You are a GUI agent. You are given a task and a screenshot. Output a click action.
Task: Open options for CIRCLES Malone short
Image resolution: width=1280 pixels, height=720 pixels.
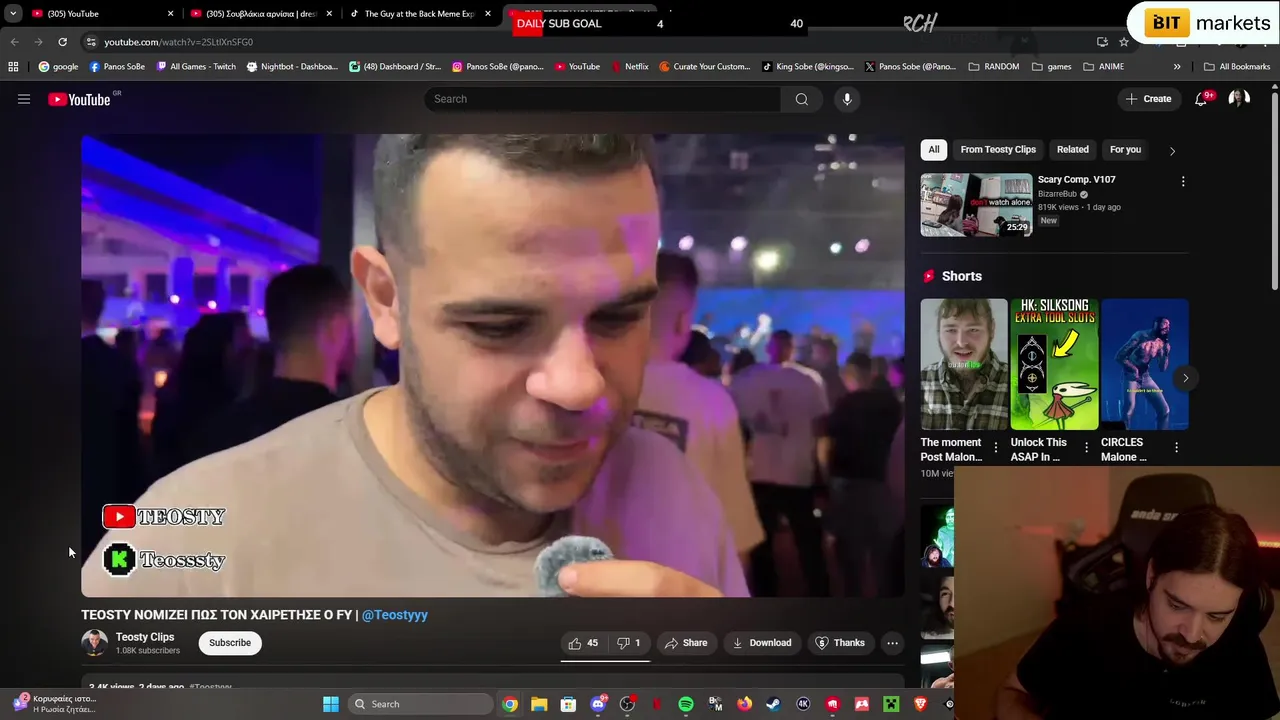(x=1176, y=447)
